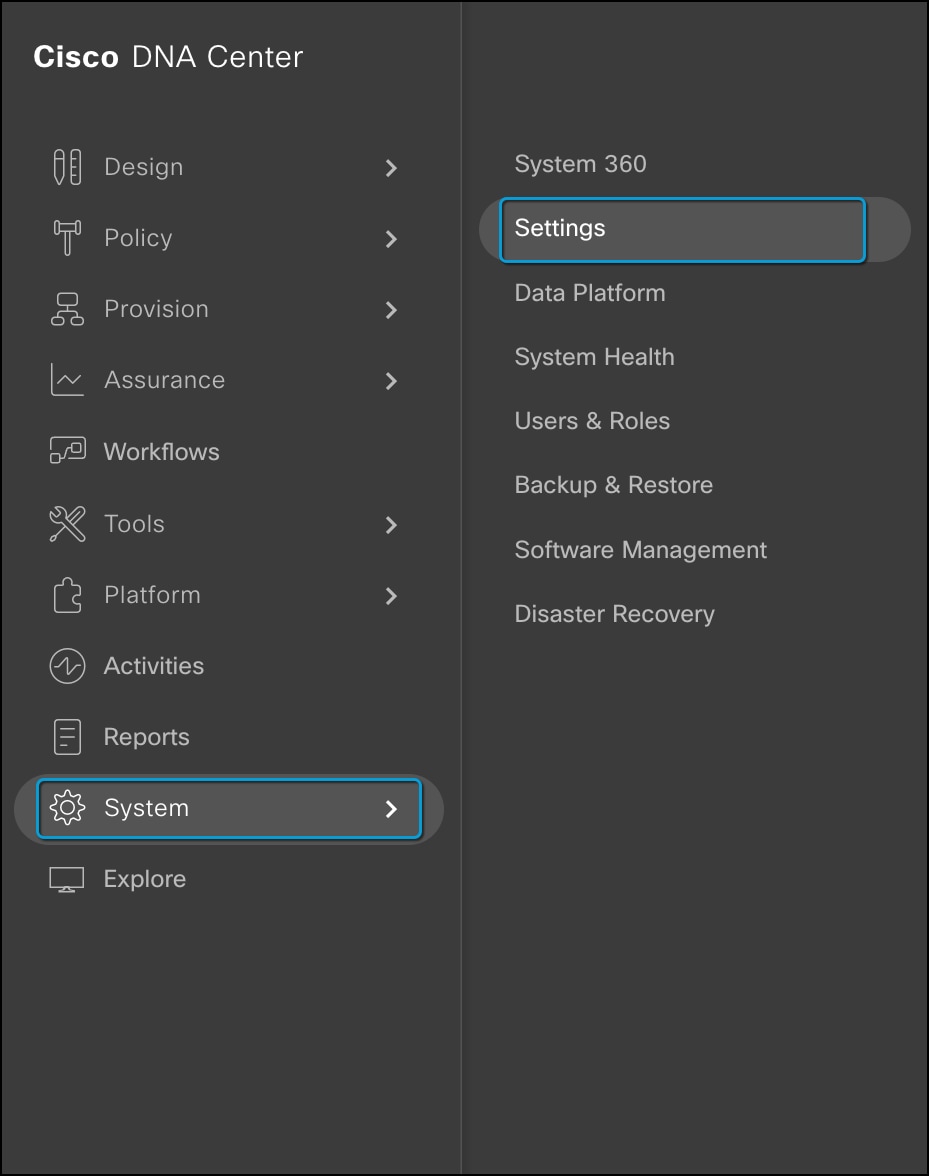Image resolution: width=929 pixels, height=1176 pixels.
Task: Click the Explore monitor icon
Action: (66, 878)
